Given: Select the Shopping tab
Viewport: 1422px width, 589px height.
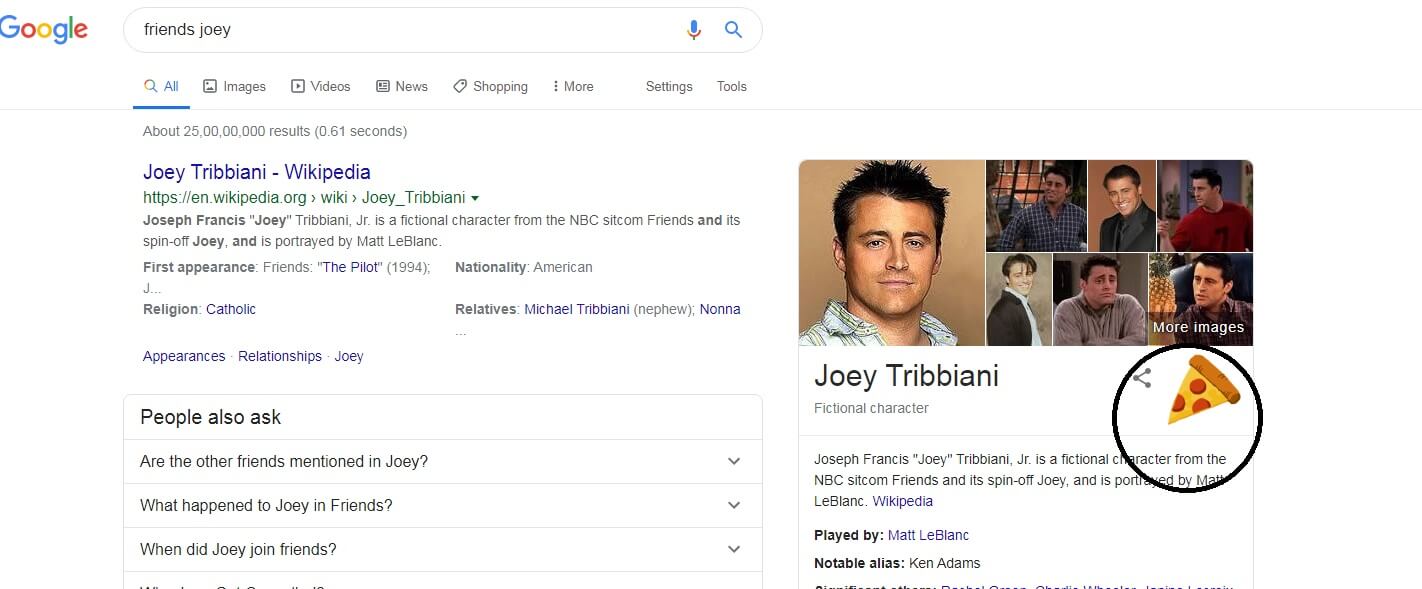Looking at the screenshot, I should click(x=490, y=86).
